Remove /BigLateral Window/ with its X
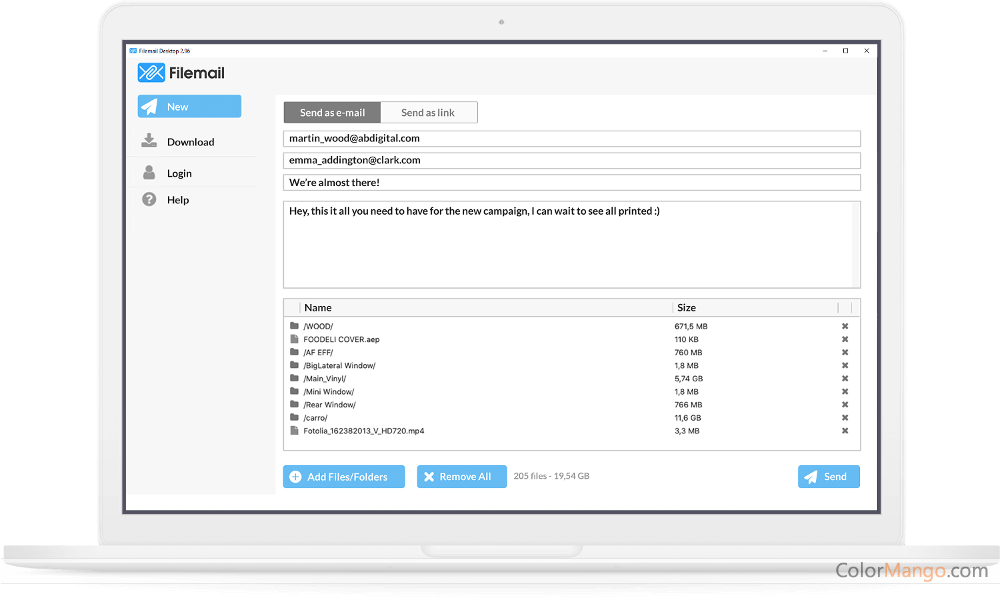This screenshot has height=600, width=1000. pyautogui.click(x=845, y=365)
